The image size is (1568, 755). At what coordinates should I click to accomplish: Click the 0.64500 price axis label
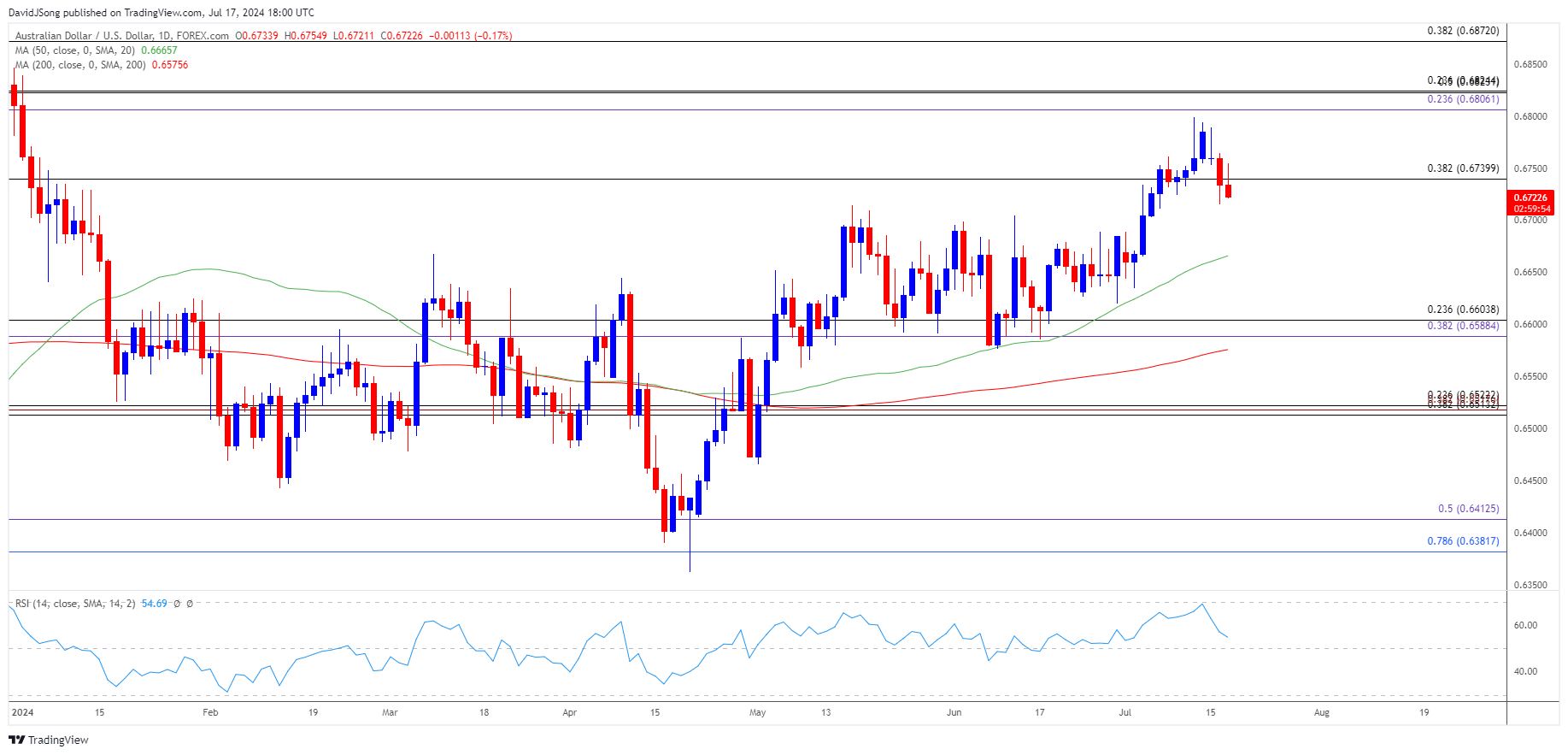coord(1530,481)
